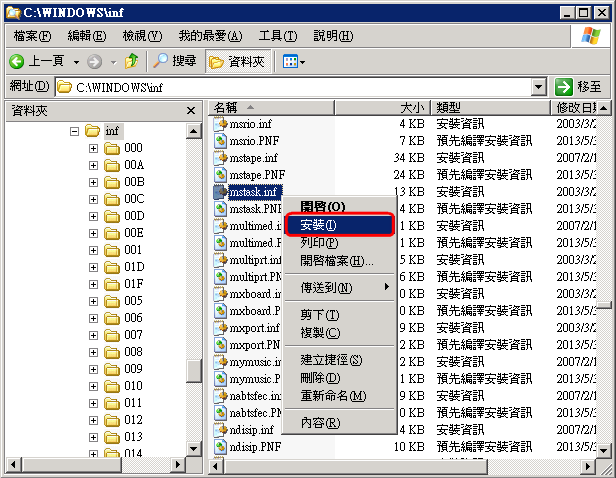Expand the 01F folder node
This screenshot has height=478, width=616.
[x=93, y=284]
